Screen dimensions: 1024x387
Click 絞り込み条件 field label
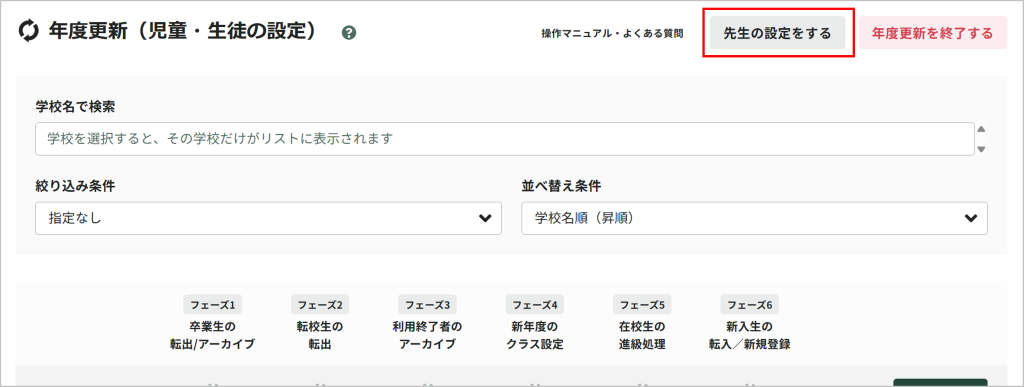pyautogui.click(x=75, y=185)
